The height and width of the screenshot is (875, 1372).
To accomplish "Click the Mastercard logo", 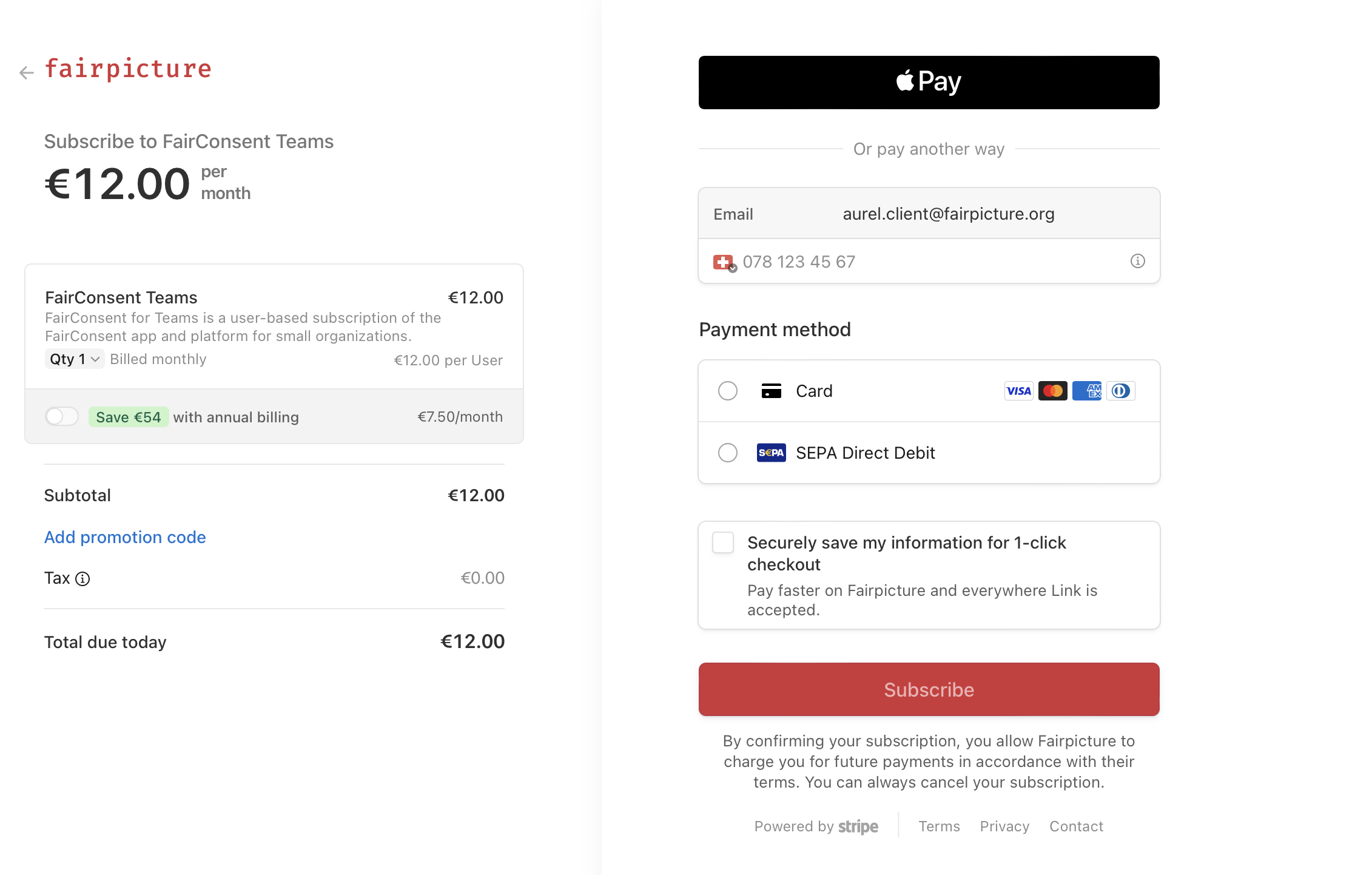I will pos(1053,391).
